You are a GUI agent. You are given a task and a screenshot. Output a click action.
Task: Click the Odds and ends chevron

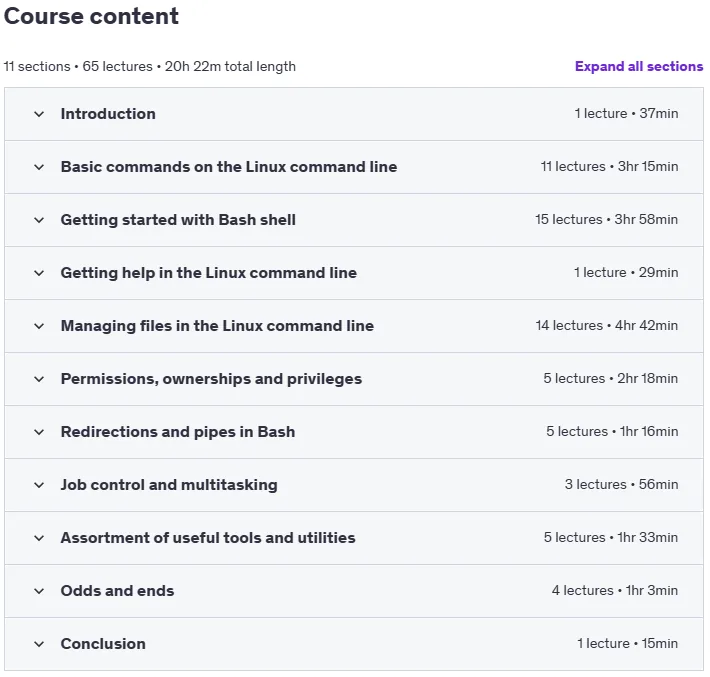39,591
